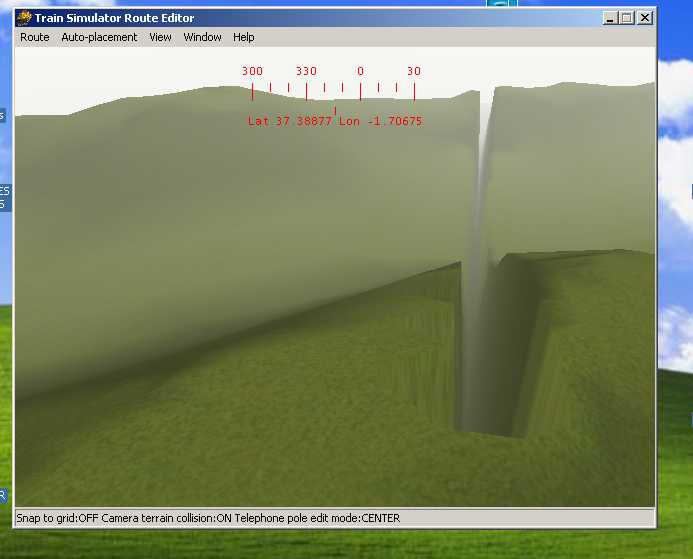Click the Lat 37.38877 coordinate readout

click(291, 121)
